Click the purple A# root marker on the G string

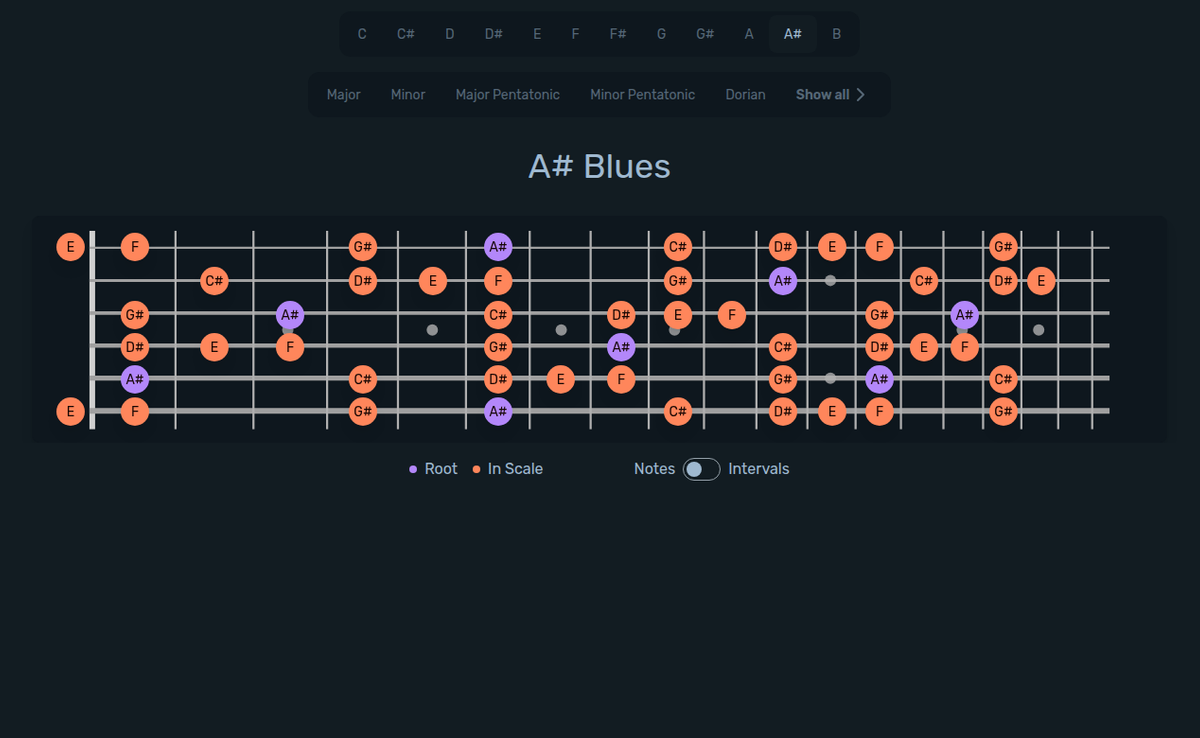coord(289,314)
